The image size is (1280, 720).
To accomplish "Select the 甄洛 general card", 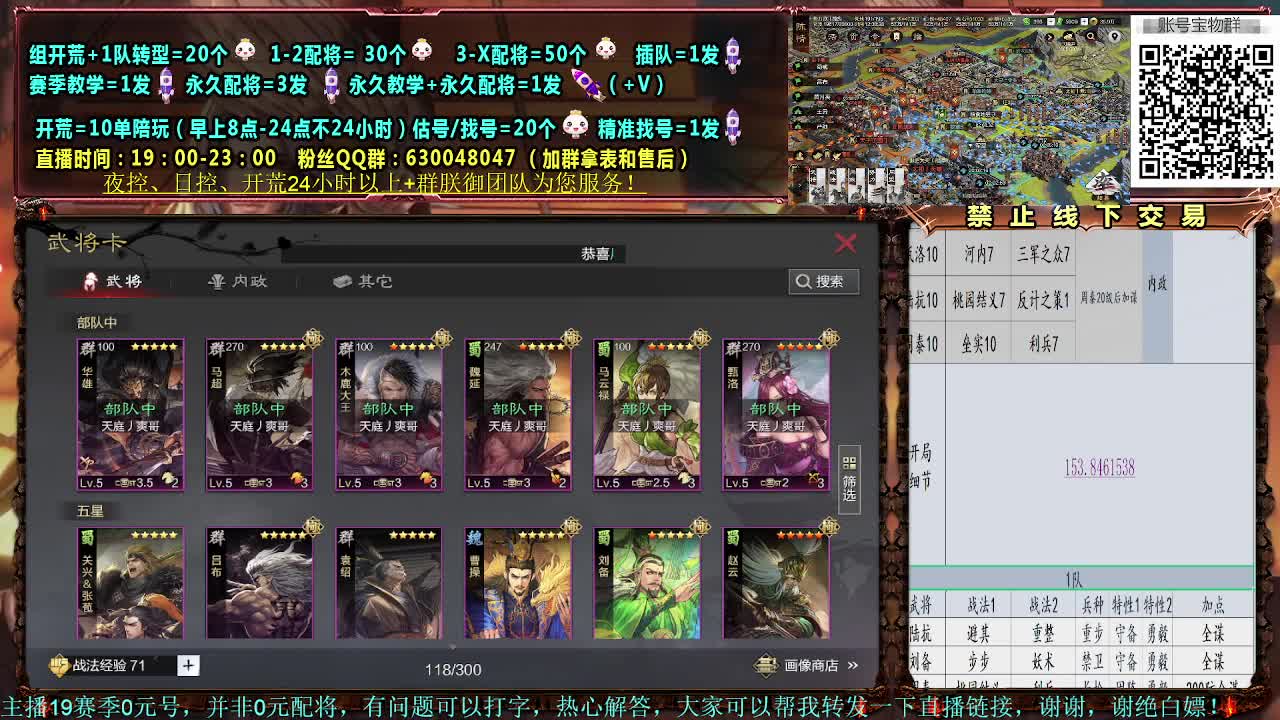I will [775, 414].
